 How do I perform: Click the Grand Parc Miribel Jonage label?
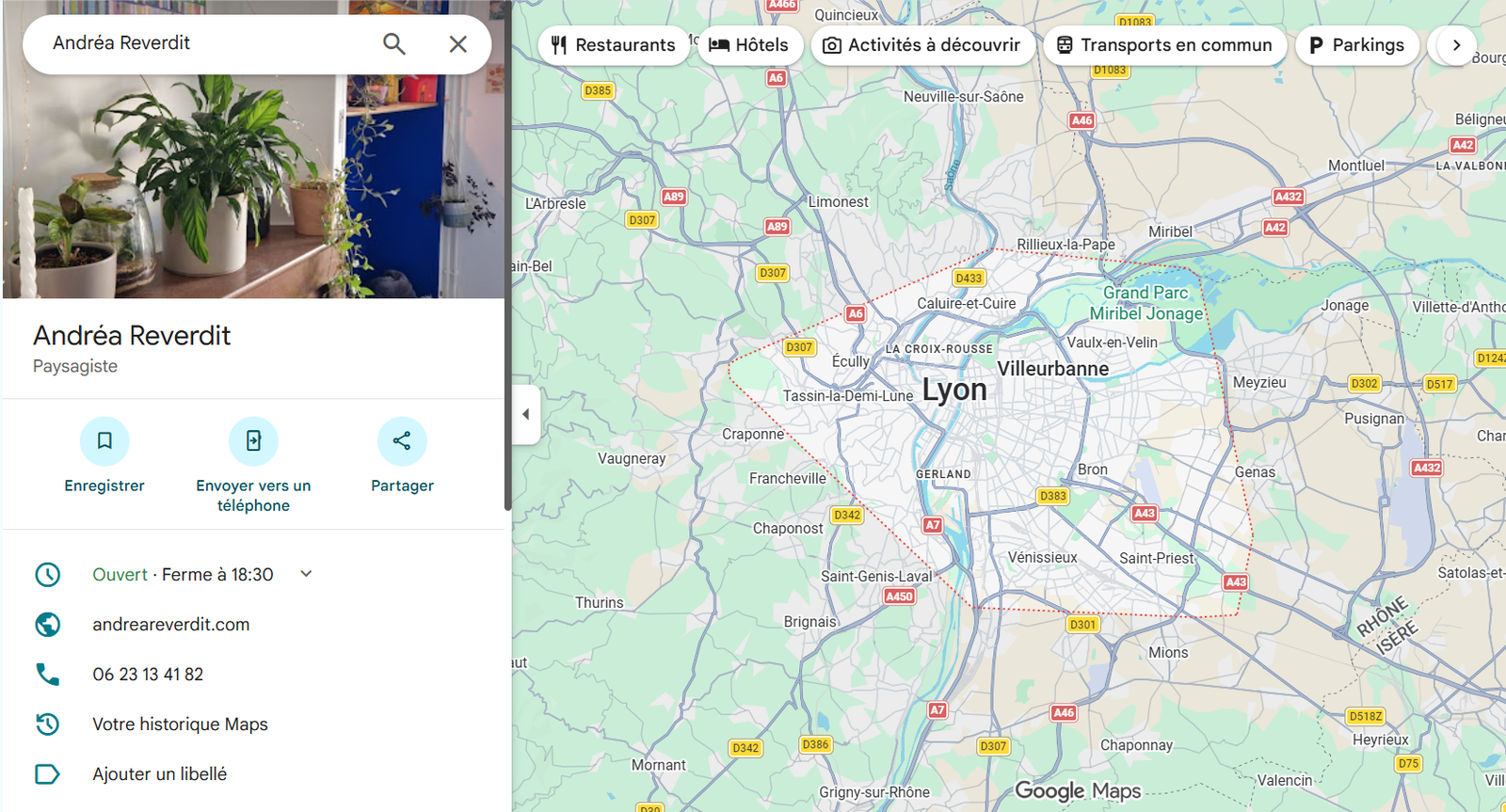[1146, 303]
